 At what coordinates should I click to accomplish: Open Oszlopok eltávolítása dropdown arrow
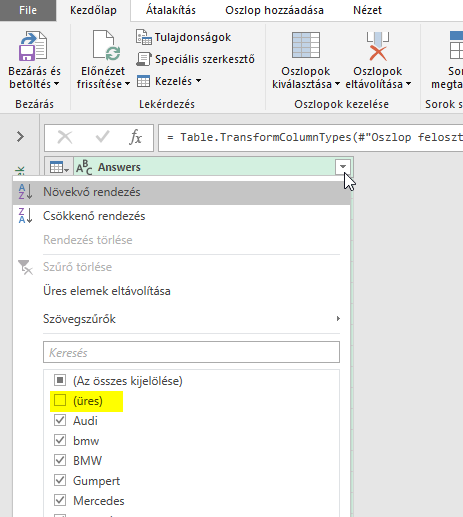tap(408, 84)
